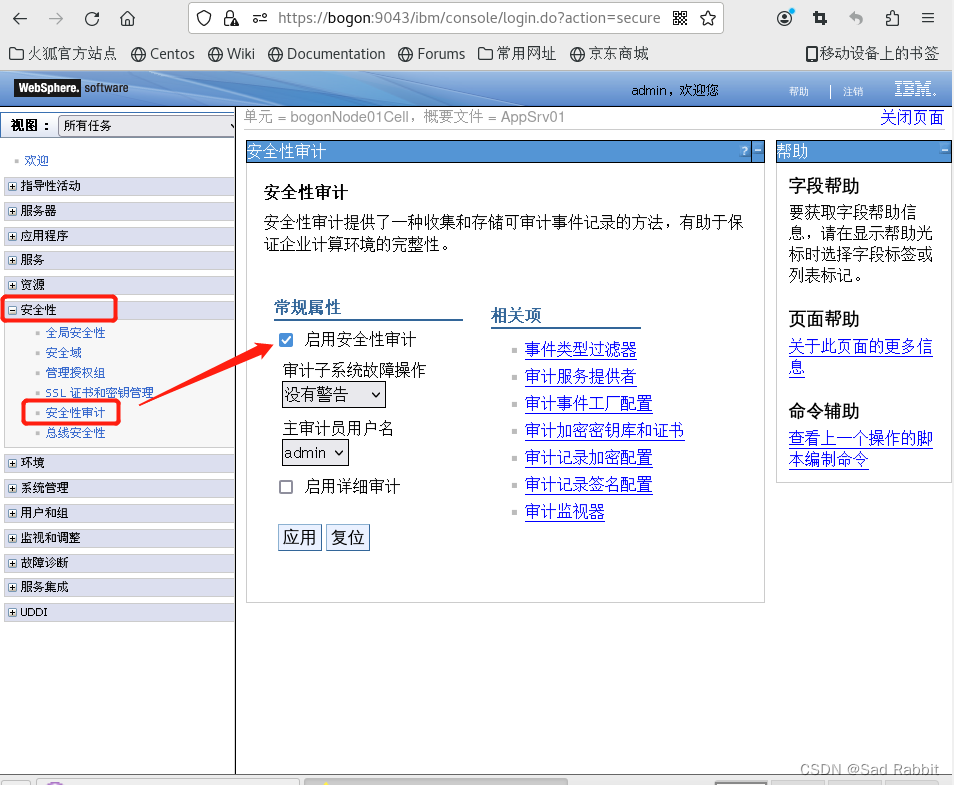Click the back navigation arrow

[x=21, y=17]
